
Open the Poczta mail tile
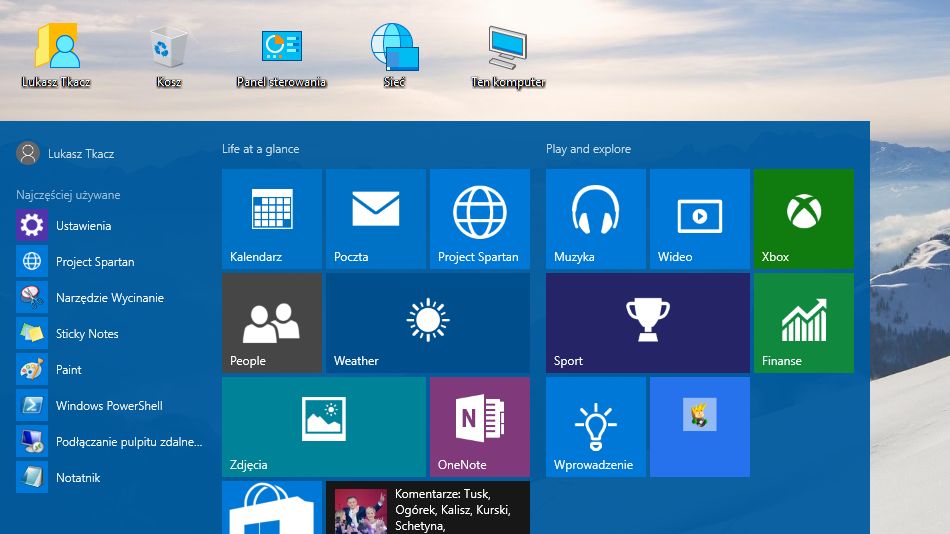[376, 219]
